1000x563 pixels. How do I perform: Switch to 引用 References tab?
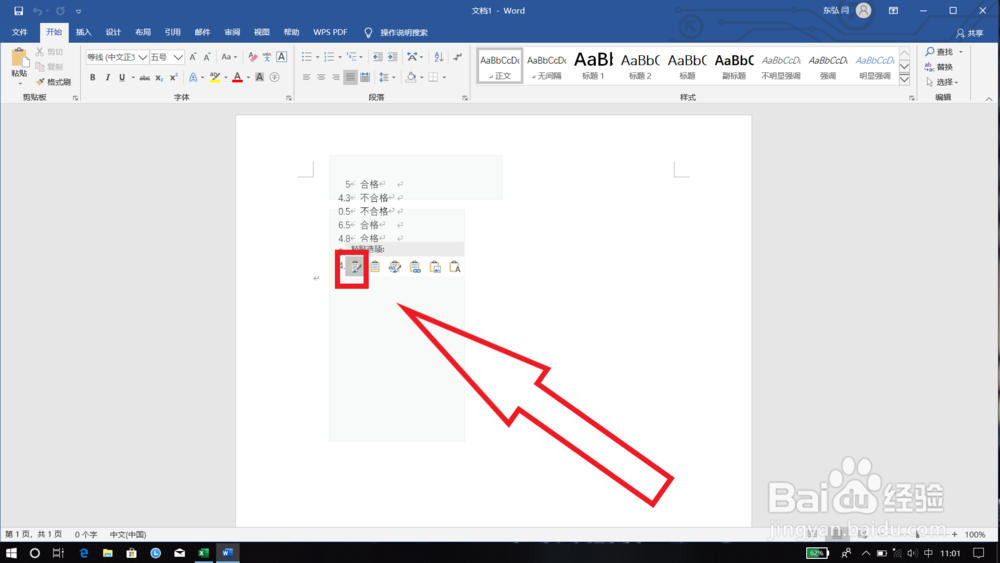pos(172,33)
